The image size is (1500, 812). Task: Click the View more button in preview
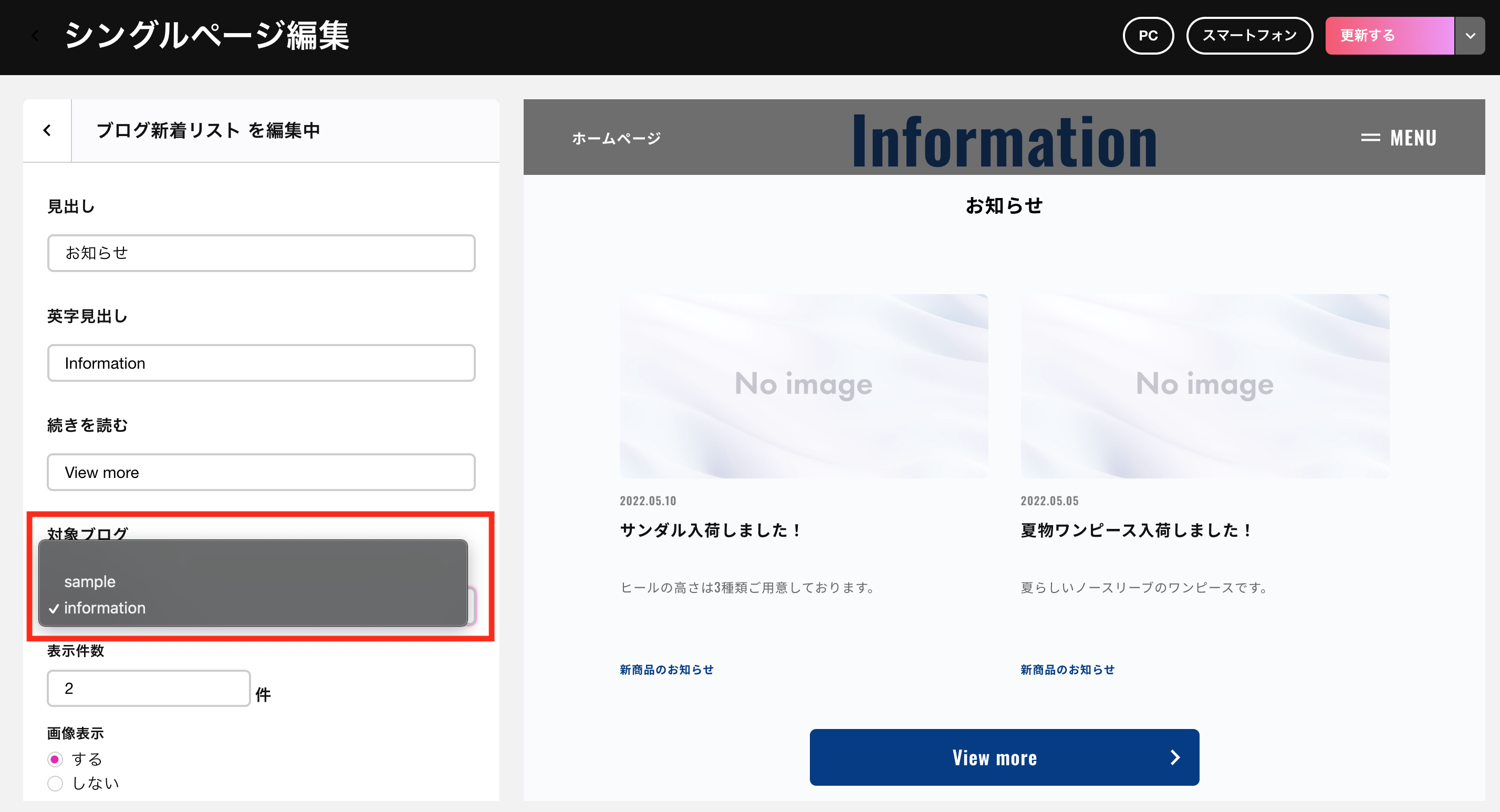pos(1004,757)
